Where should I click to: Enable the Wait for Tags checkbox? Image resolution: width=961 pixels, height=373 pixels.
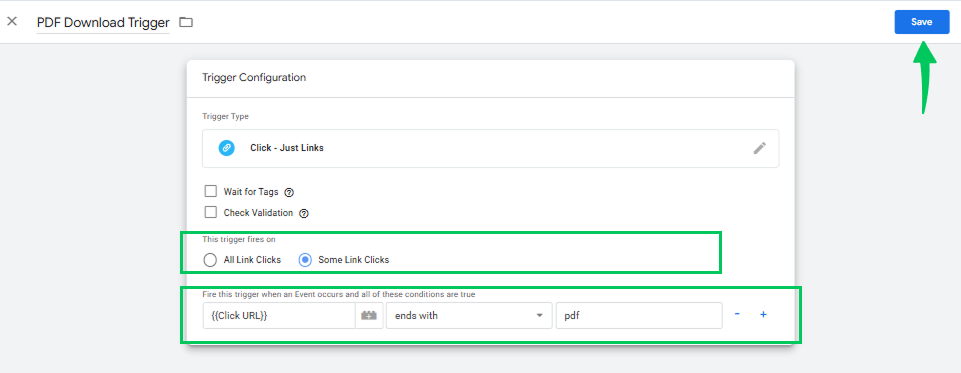click(x=211, y=191)
